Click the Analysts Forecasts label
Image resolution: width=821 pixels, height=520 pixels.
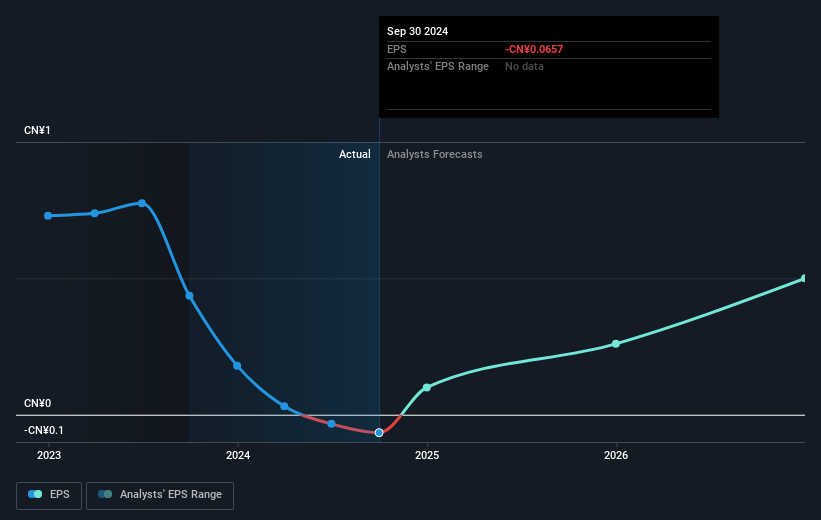click(435, 154)
